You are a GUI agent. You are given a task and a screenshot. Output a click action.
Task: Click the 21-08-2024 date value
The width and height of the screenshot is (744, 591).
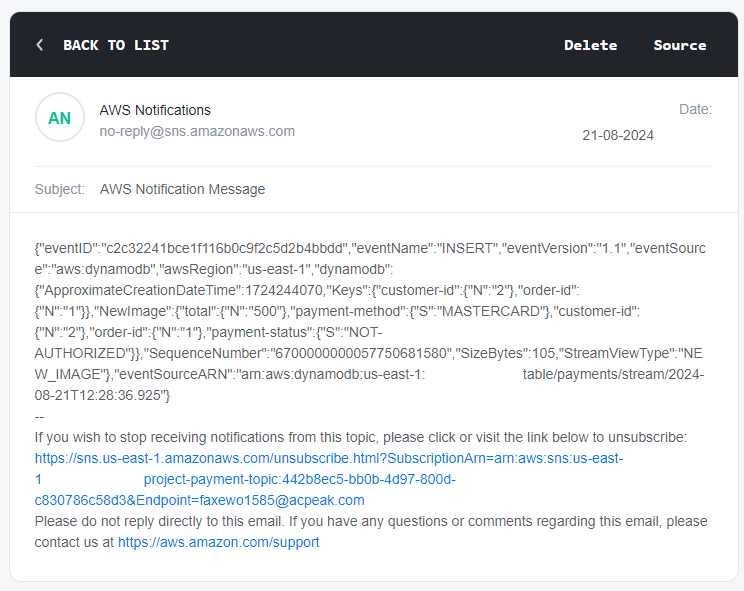(x=618, y=135)
